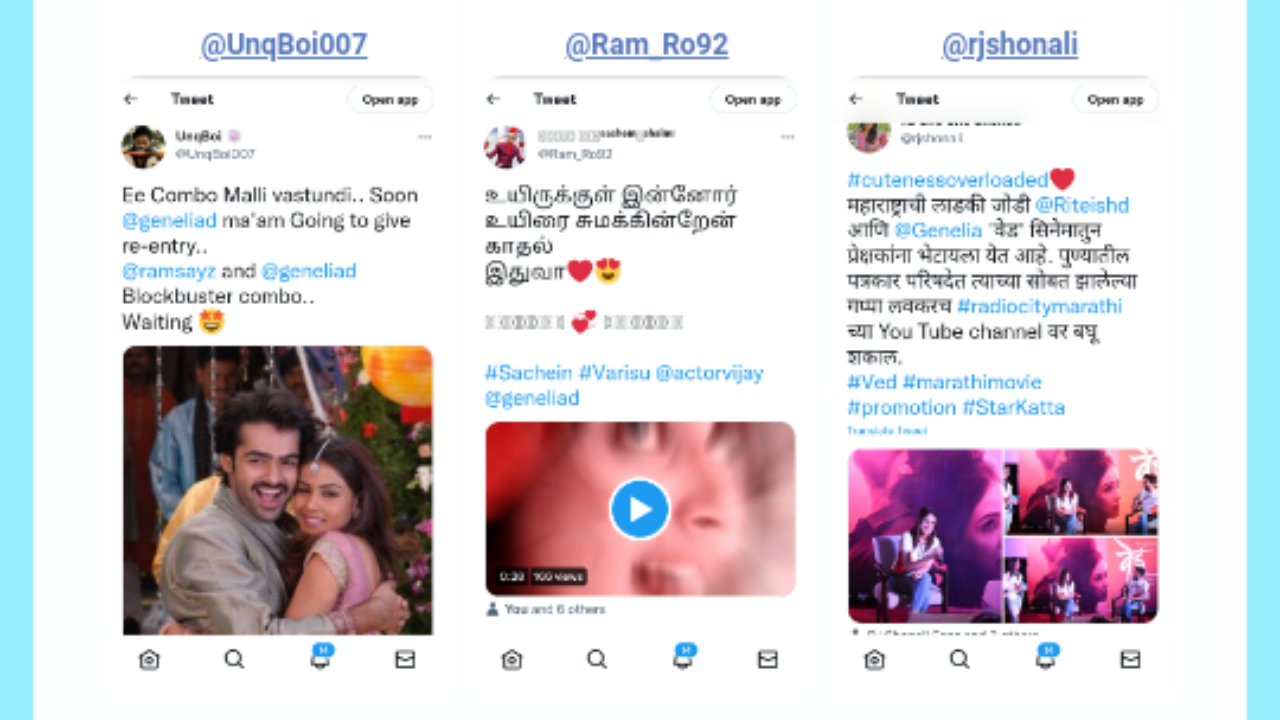
Task: View UnqBoi tweet photo of couple
Action: (x=278, y=490)
